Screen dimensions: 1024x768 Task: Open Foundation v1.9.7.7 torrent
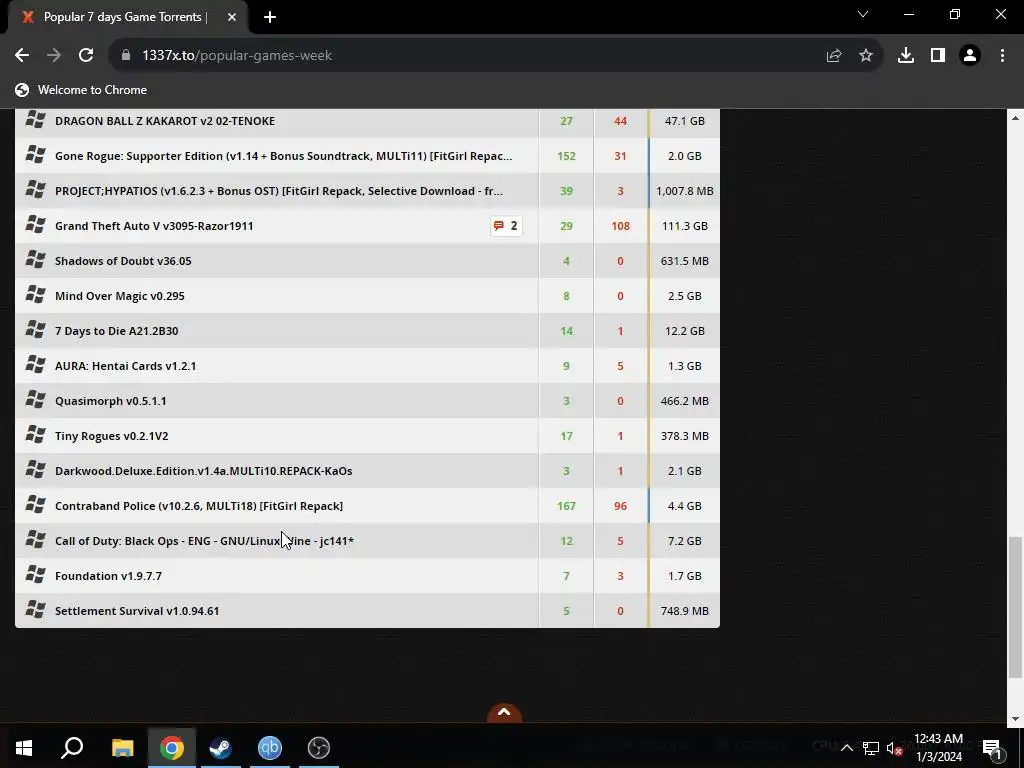[x=108, y=576]
